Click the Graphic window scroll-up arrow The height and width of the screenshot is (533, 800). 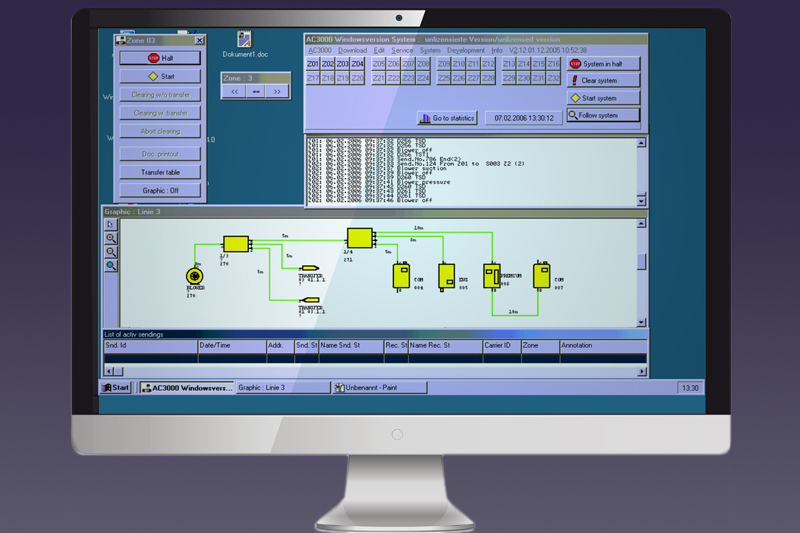point(641,223)
